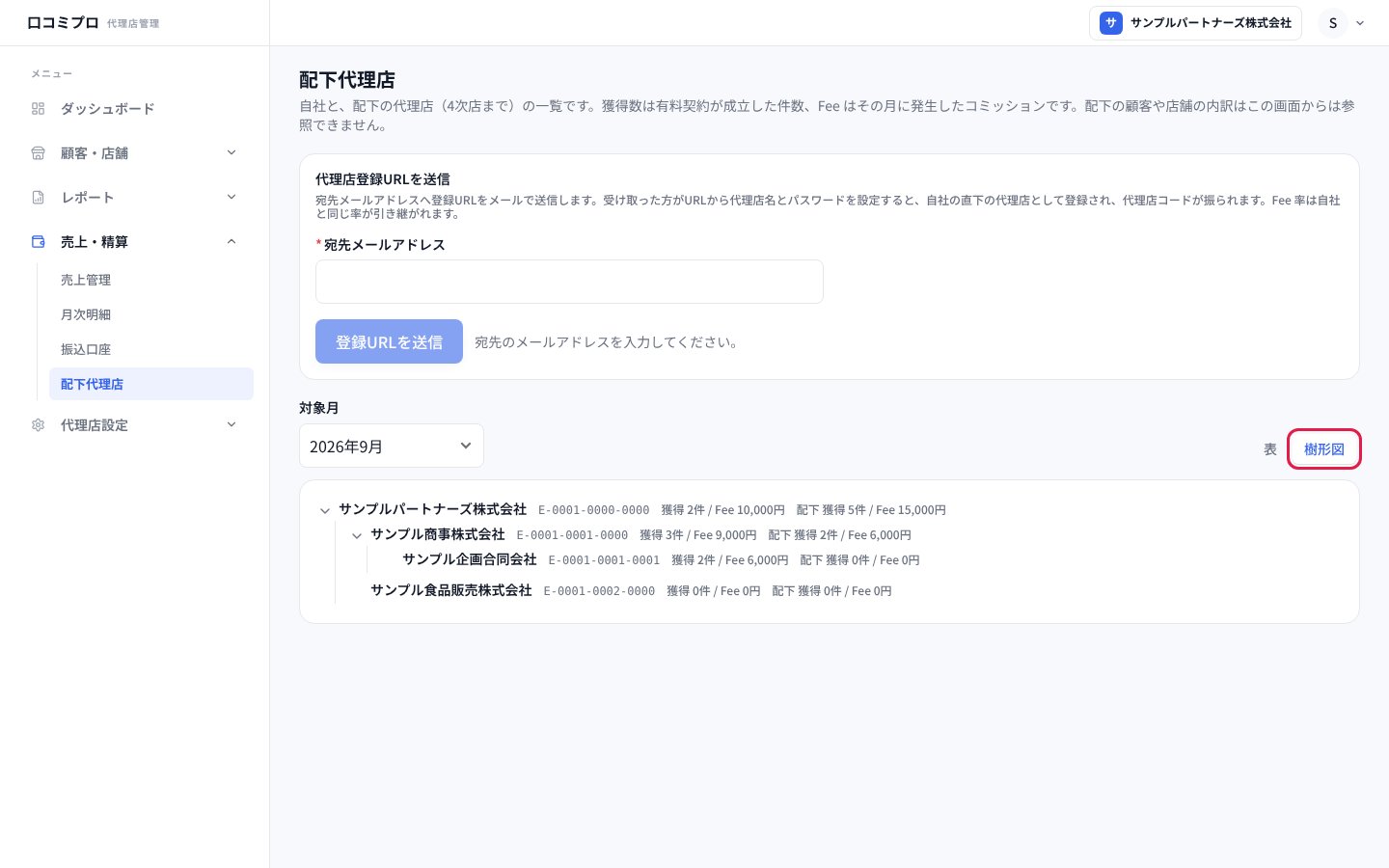Viewport: 1389px width, 868px height.
Task: Focus the 宛先メールアドレス input field
Action: tap(569, 282)
